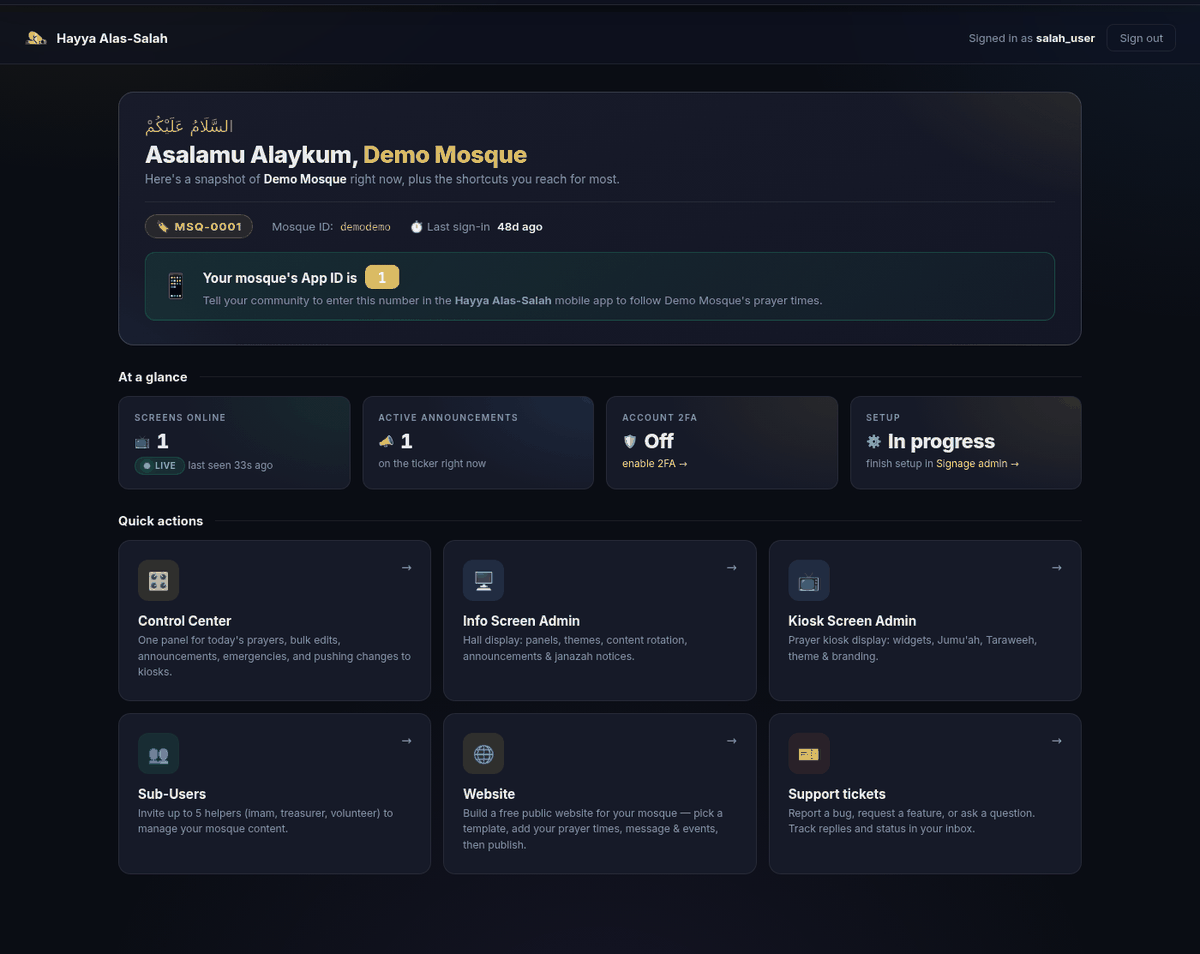Click the Off 2FA status value
This screenshot has width=1200, height=954.
point(659,441)
